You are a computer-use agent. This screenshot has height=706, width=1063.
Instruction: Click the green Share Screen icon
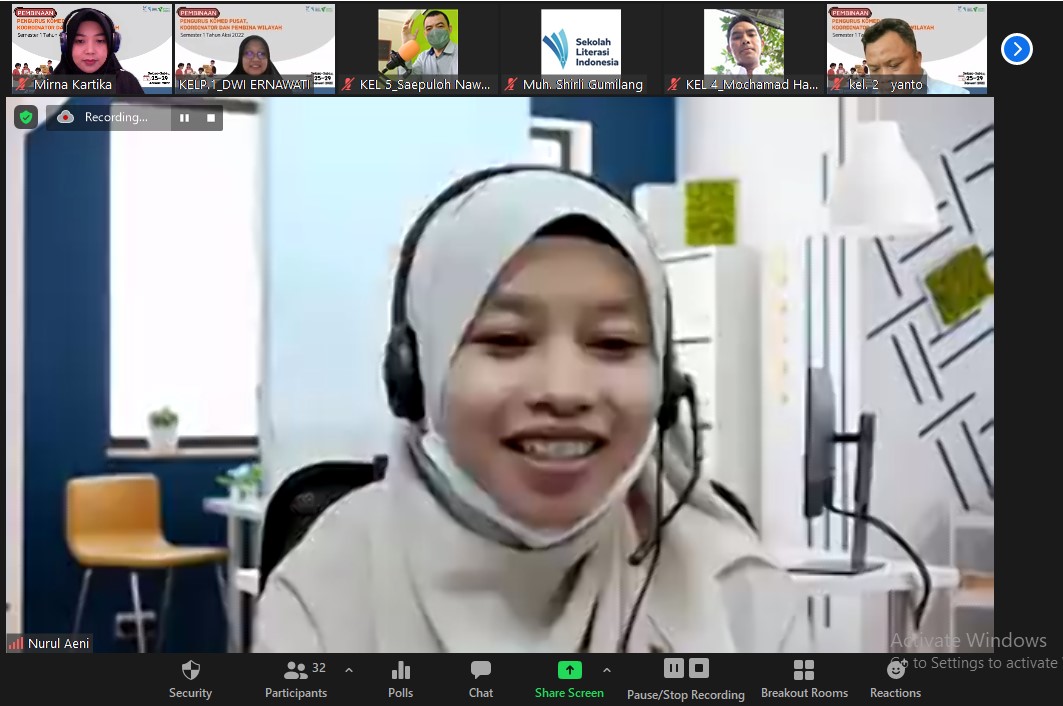[569, 670]
